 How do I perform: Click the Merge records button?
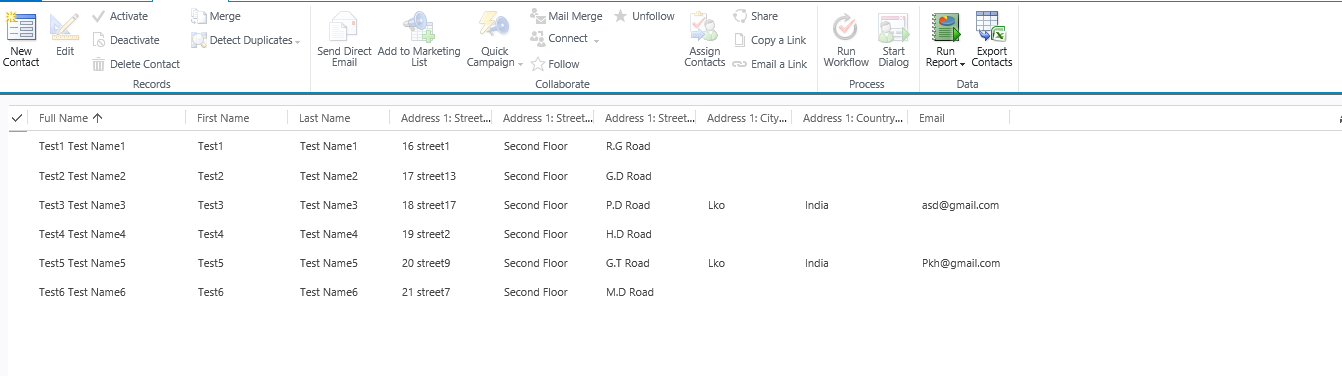pyautogui.click(x=216, y=16)
